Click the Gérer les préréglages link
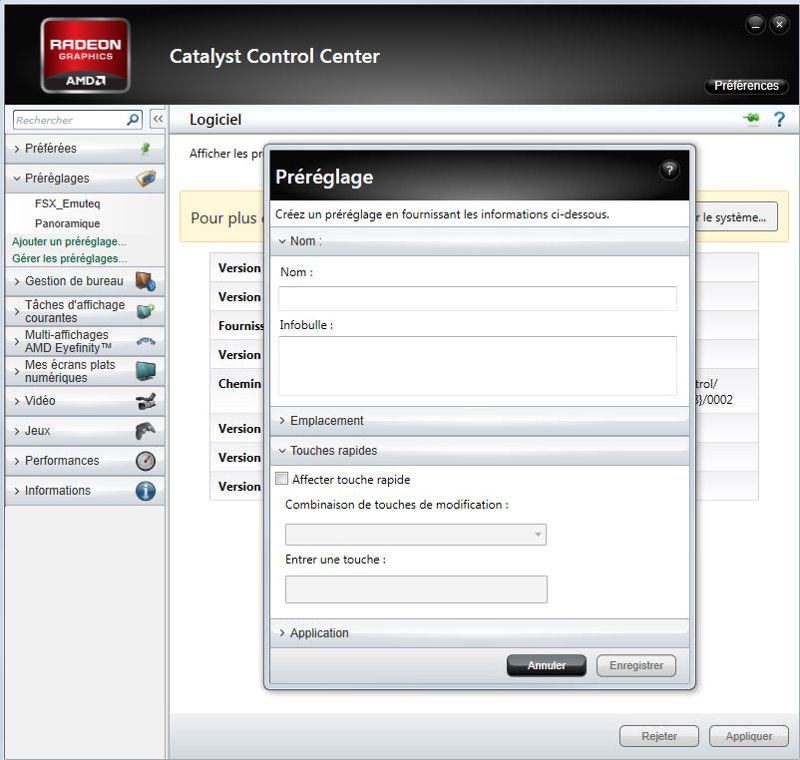The image size is (800, 760). (x=69, y=259)
